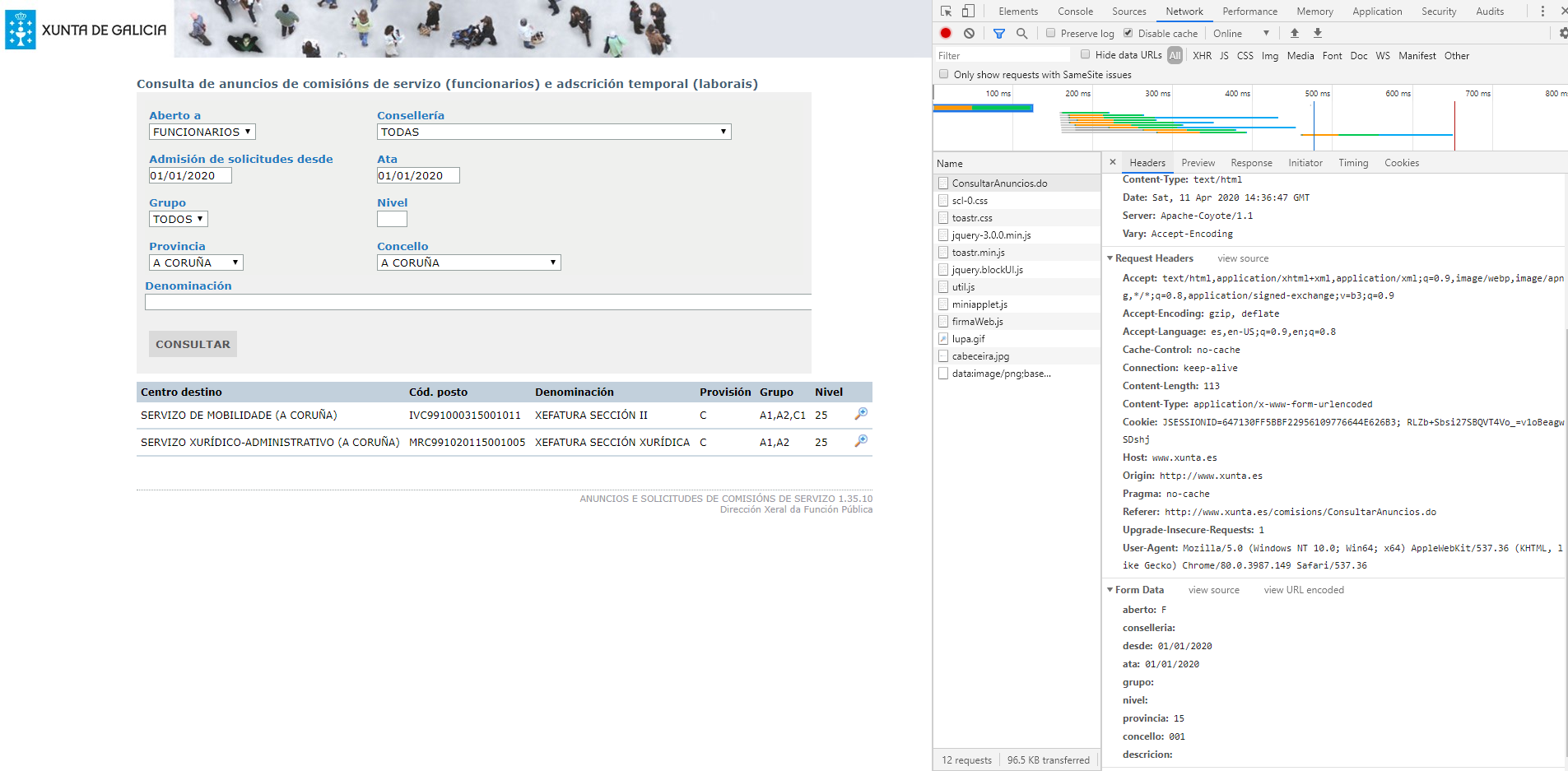Image resolution: width=1568 pixels, height=771 pixels.
Task: Click the inspect element picker icon
Action: click(946, 12)
